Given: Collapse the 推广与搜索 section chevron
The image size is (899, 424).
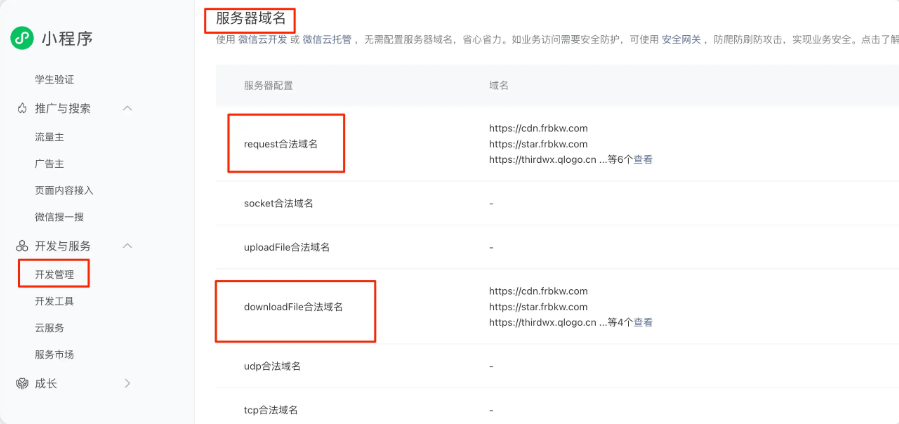Looking at the screenshot, I should coord(128,108).
